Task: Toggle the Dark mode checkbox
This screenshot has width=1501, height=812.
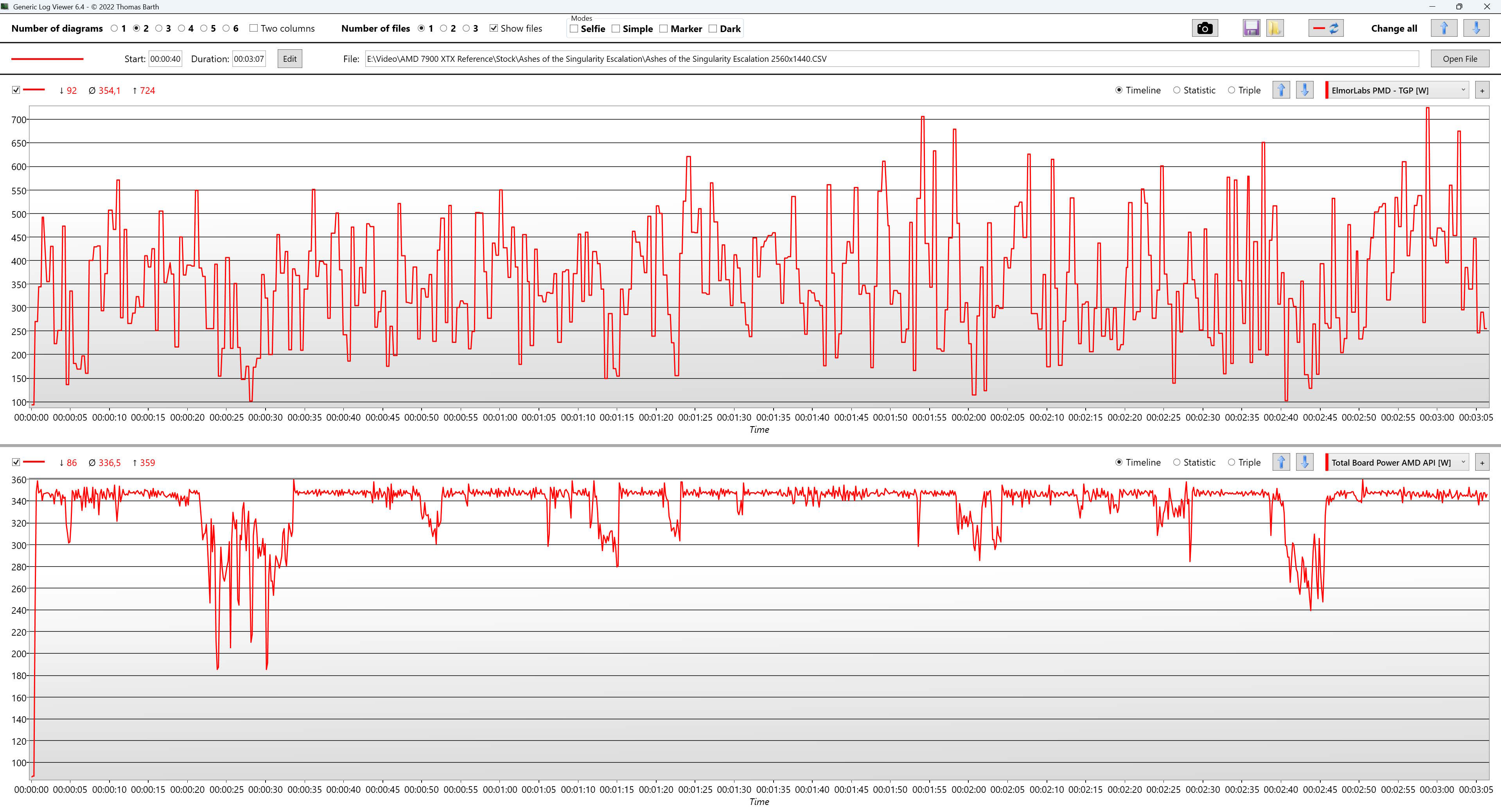Action: tap(713, 29)
